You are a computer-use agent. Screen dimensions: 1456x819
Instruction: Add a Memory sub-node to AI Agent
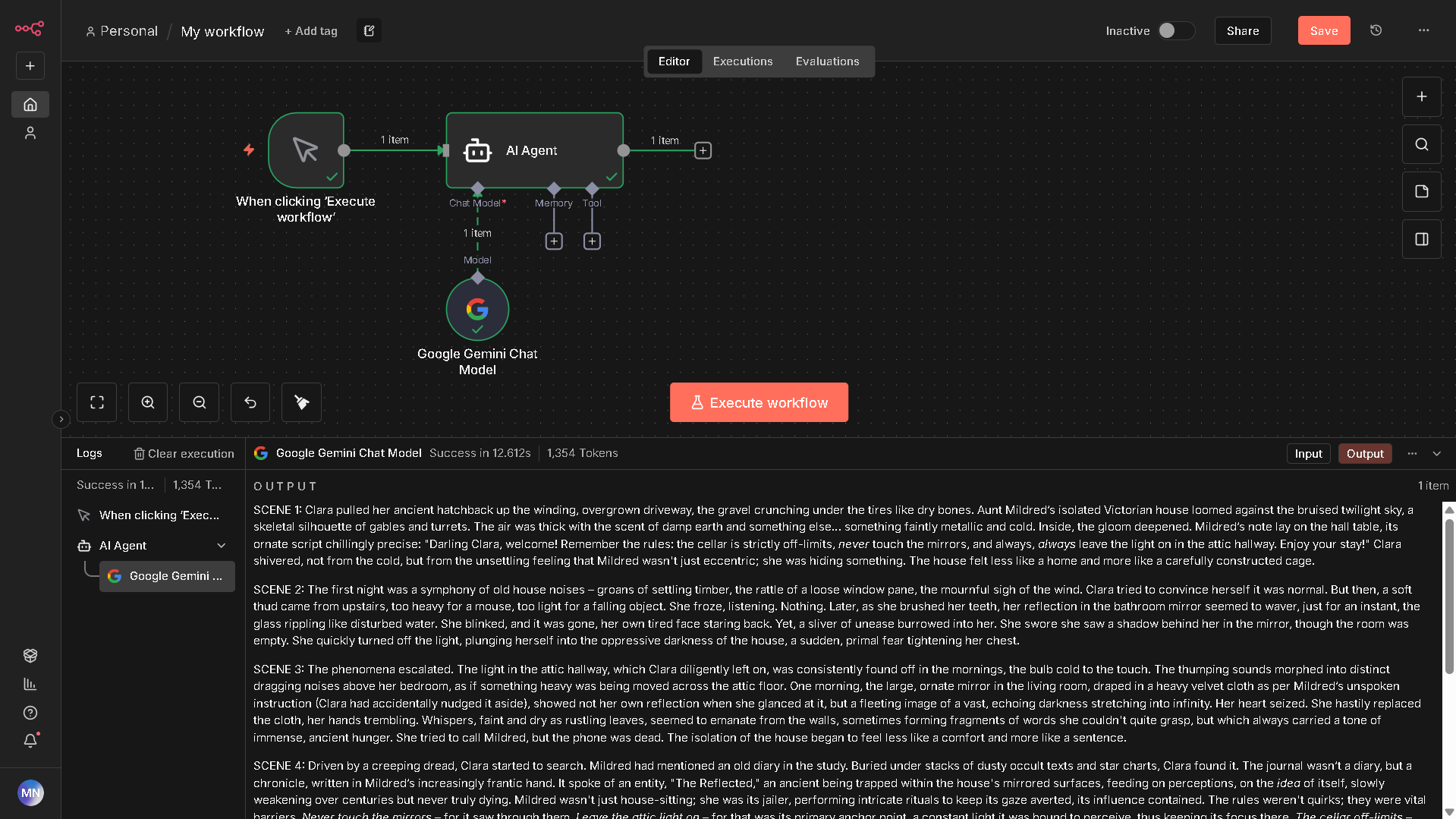pyautogui.click(x=554, y=241)
